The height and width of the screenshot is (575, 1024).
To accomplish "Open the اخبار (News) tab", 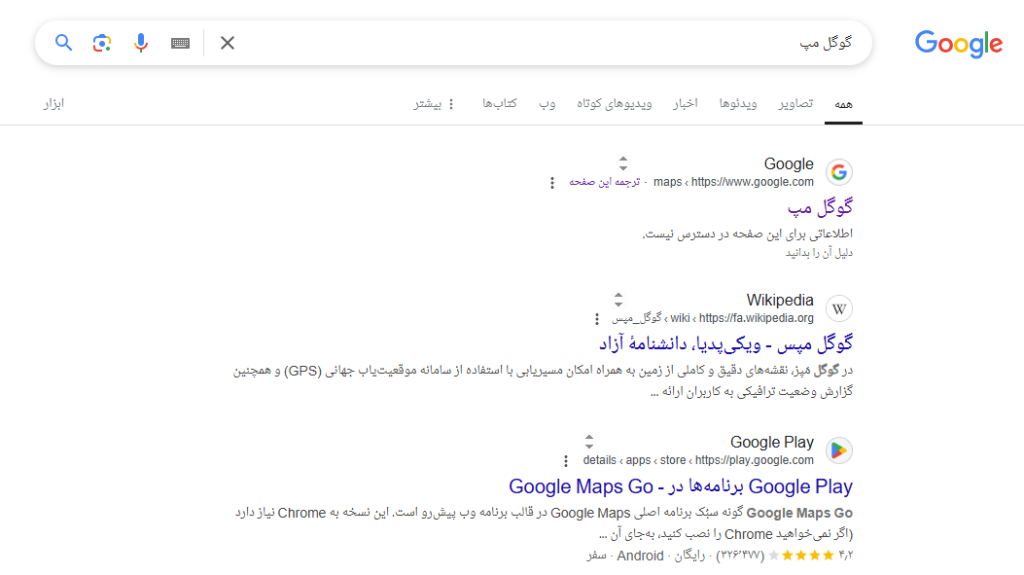I will click(x=685, y=103).
